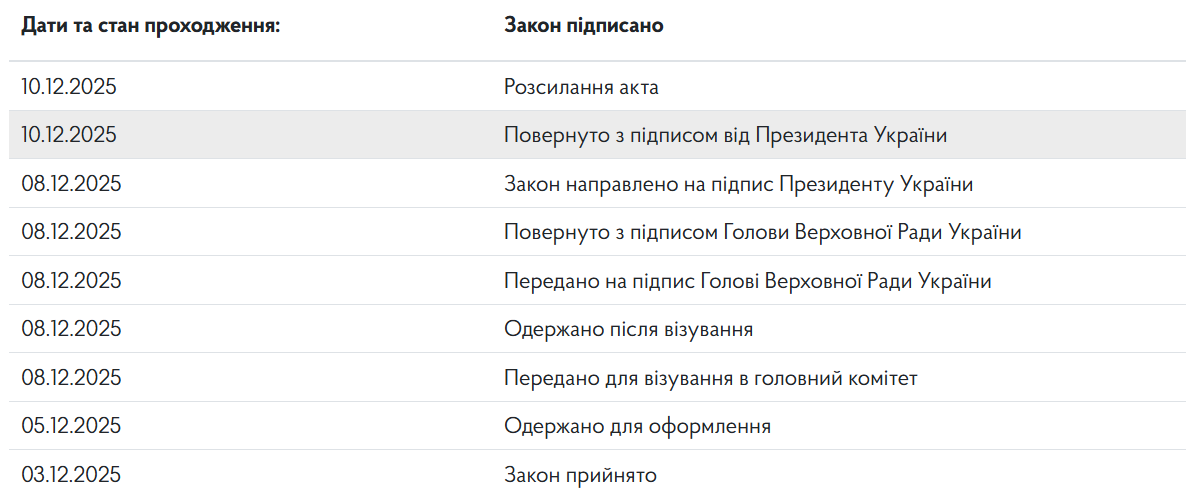This screenshot has width=1186, height=496.
Task: Click the "Одержано після візування" status entry
Action: [628, 329]
